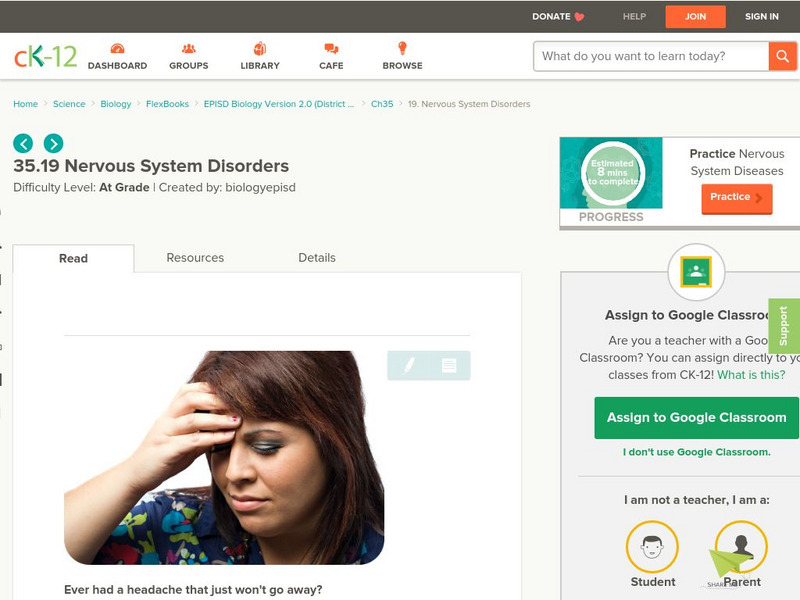
Task: Click the orange Practice button
Action: [x=736, y=198]
